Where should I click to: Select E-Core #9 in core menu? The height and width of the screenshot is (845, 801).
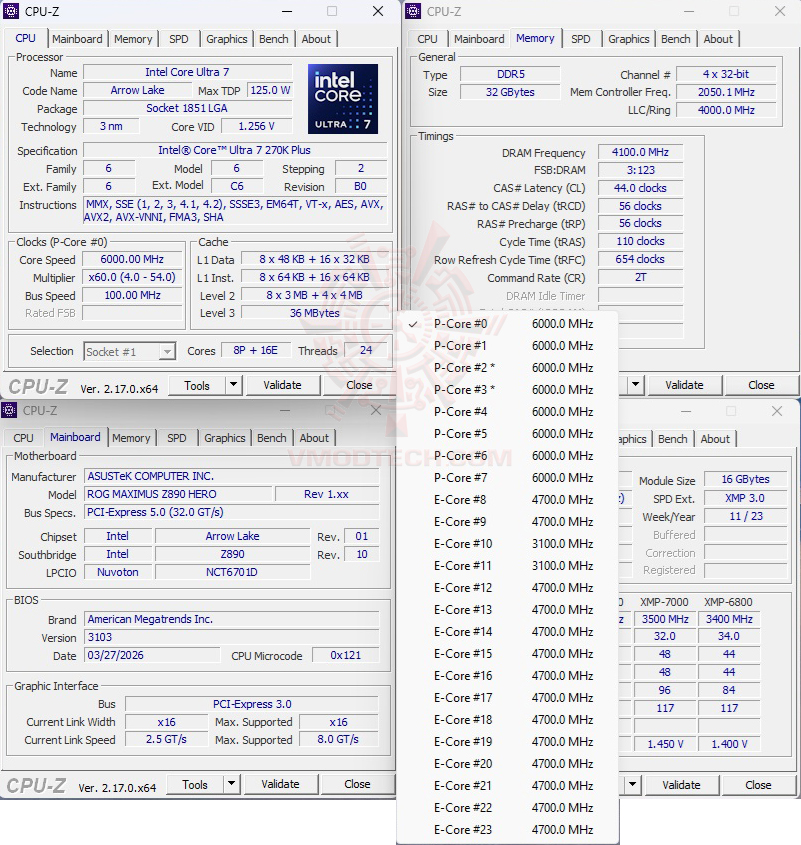pyautogui.click(x=507, y=522)
